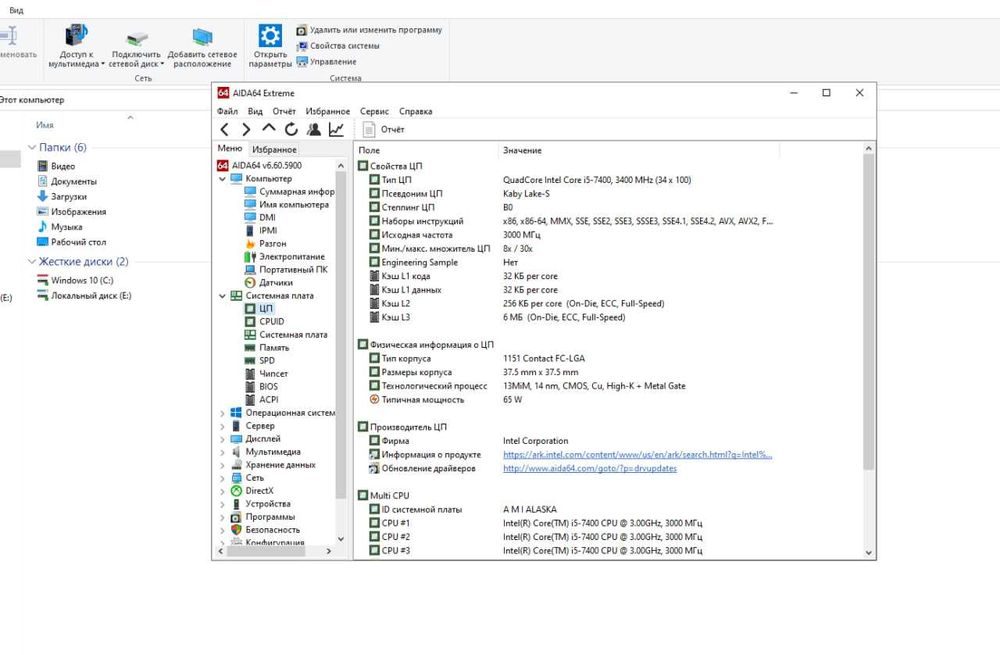The height and width of the screenshot is (655, 1000).
Task: Collapse Папки (6) group in Explorer
Action: tap(32, 147)
